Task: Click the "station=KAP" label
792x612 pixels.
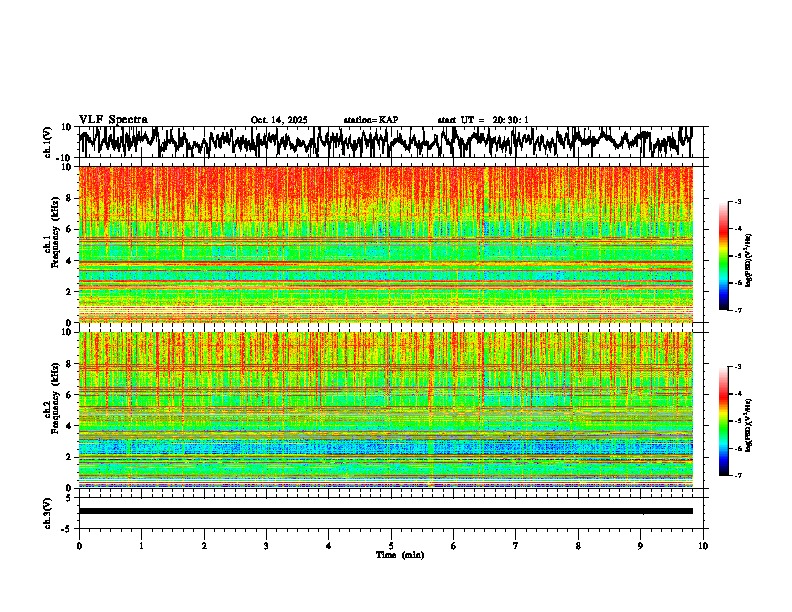Action: click(371, 120)
